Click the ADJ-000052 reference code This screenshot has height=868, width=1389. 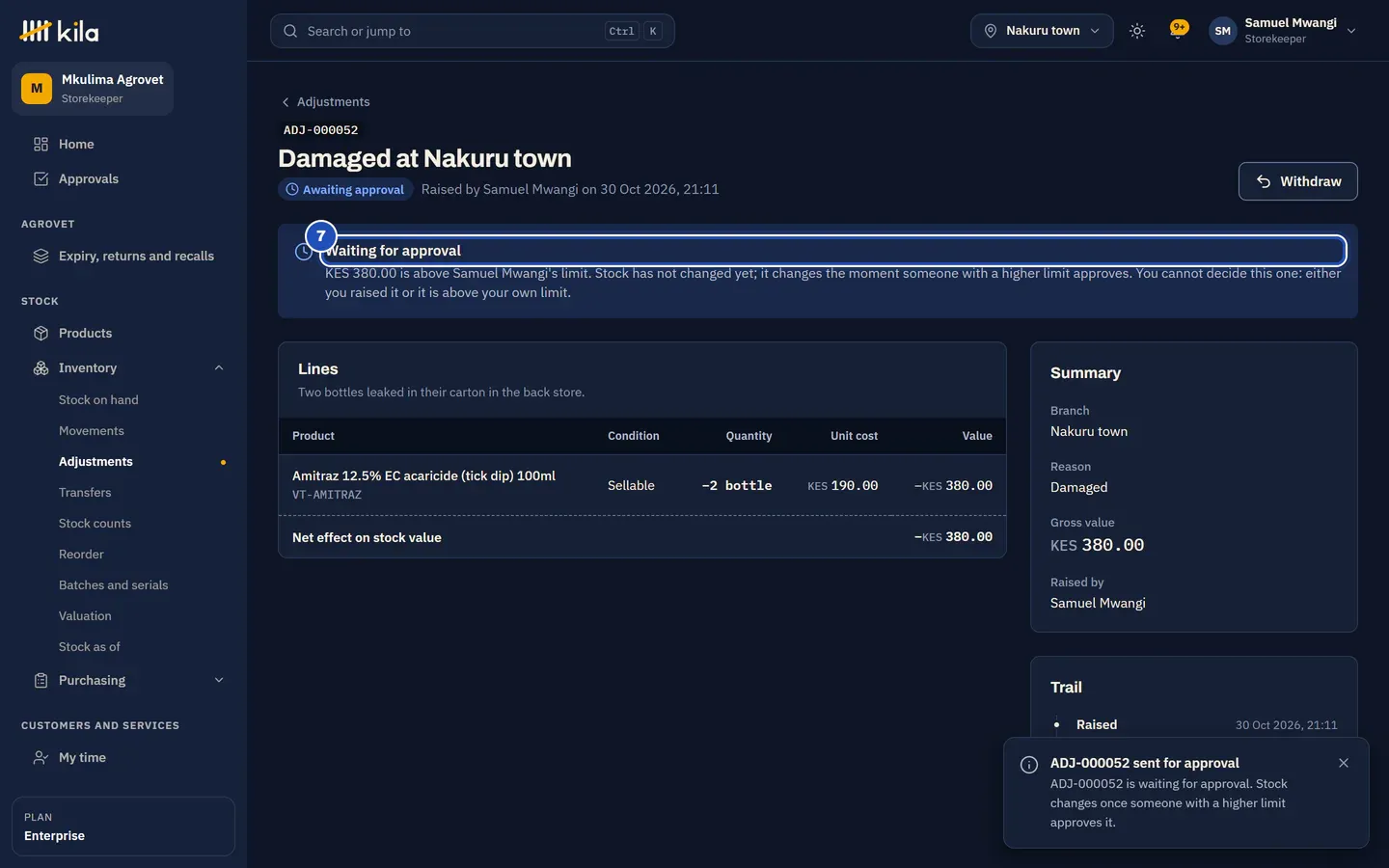(x=320, y=129)
